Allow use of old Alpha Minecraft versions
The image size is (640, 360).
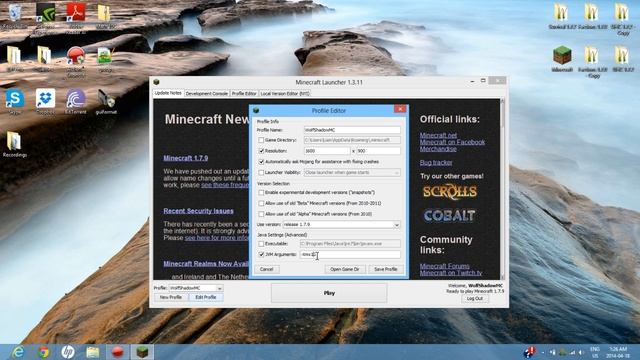261,214
